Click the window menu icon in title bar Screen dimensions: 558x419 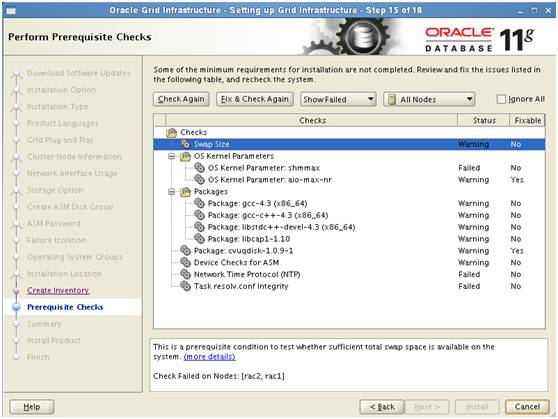click(11, 11)
